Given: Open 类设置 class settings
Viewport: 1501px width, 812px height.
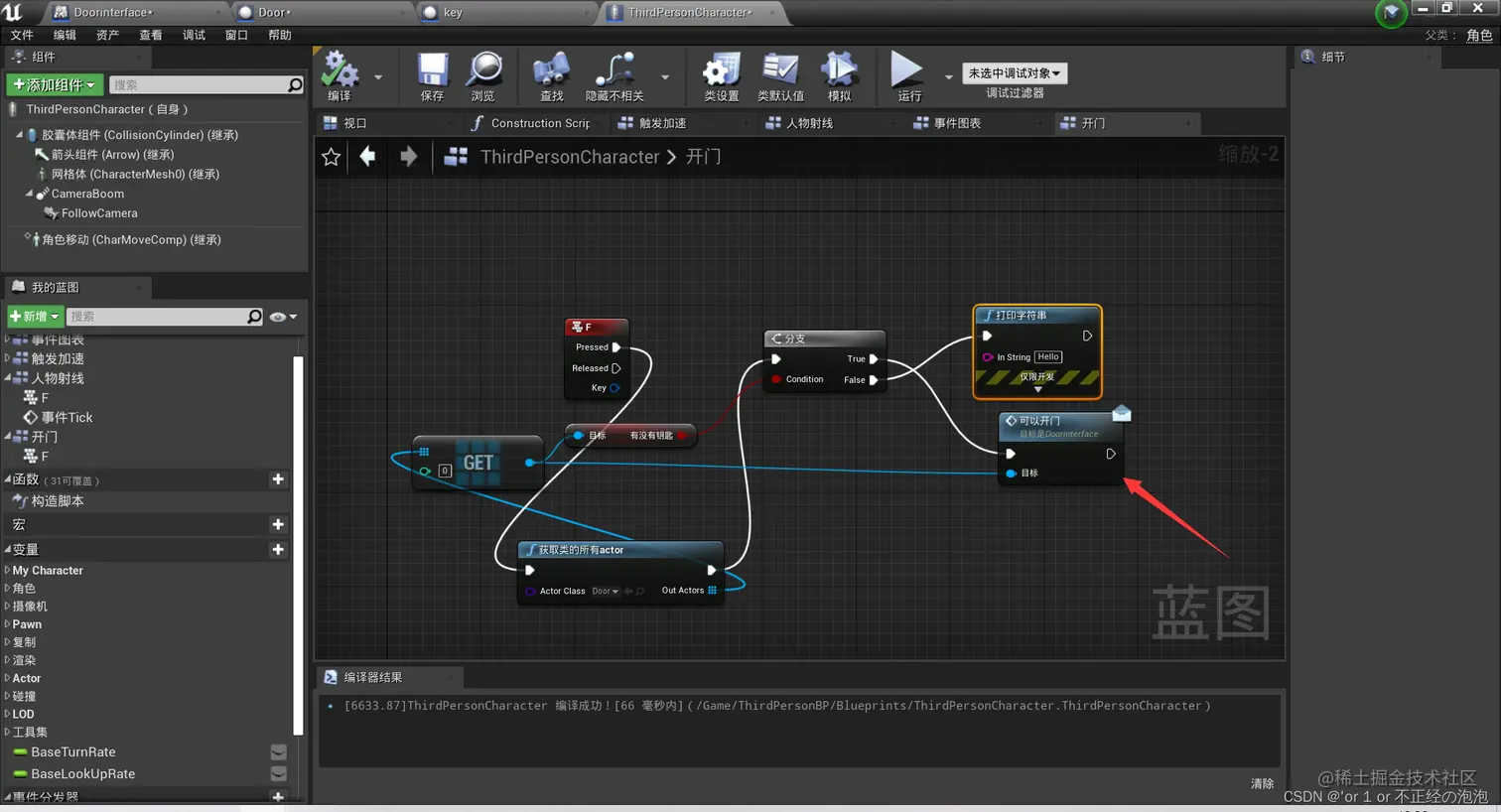Looking at the screenshot, I should [722, 75].
